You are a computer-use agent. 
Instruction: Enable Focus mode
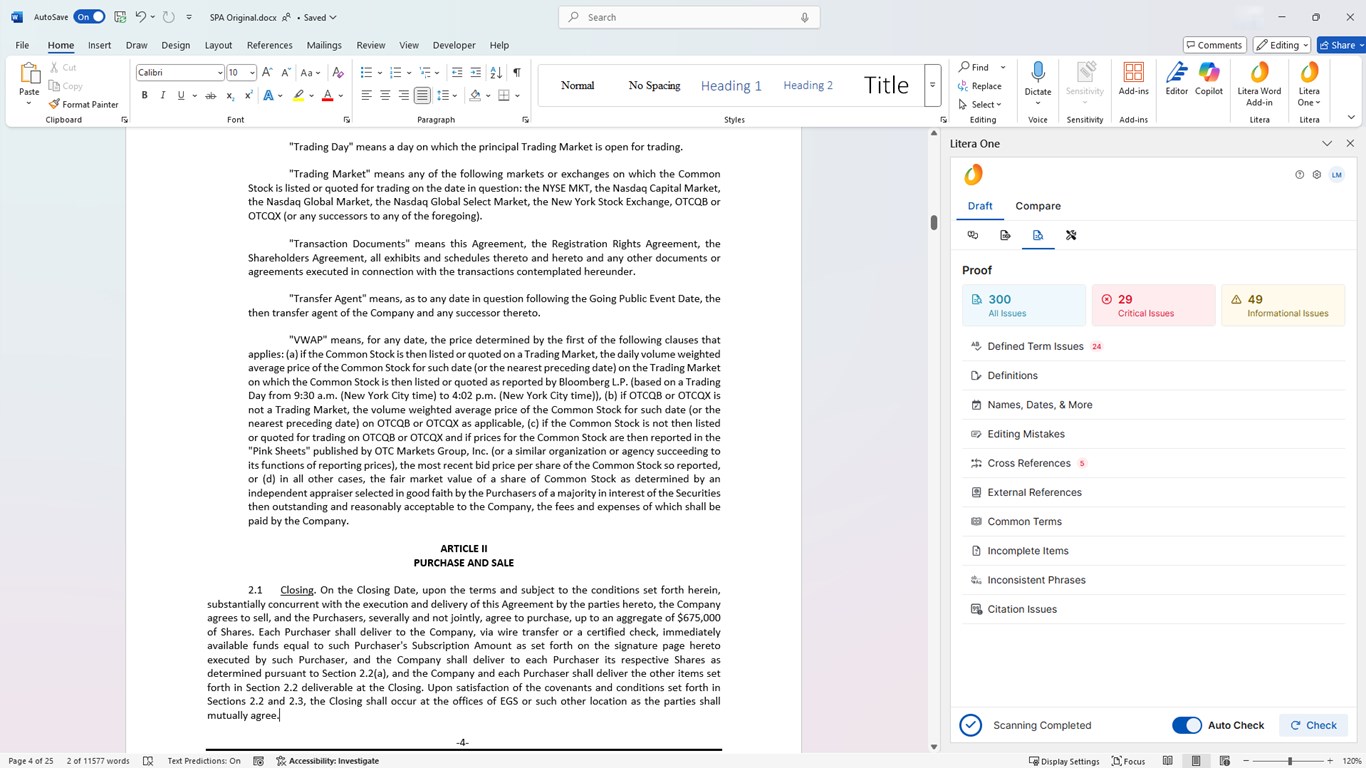pos(1128,761)
